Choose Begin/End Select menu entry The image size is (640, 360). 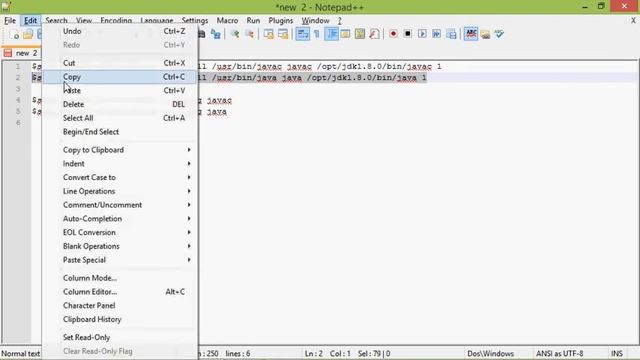point(120,132)
